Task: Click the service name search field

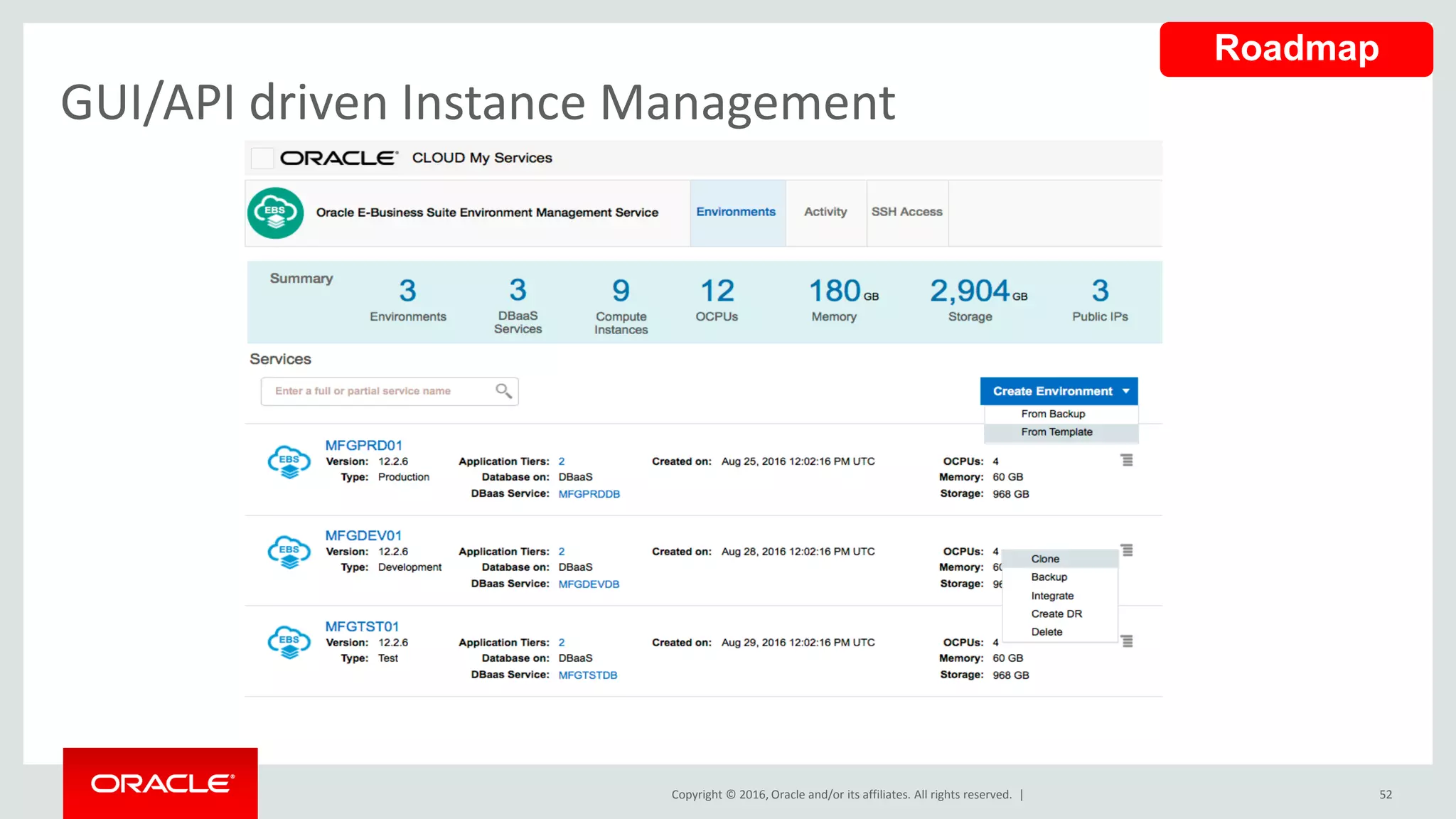Action: (x=390, y=391)
